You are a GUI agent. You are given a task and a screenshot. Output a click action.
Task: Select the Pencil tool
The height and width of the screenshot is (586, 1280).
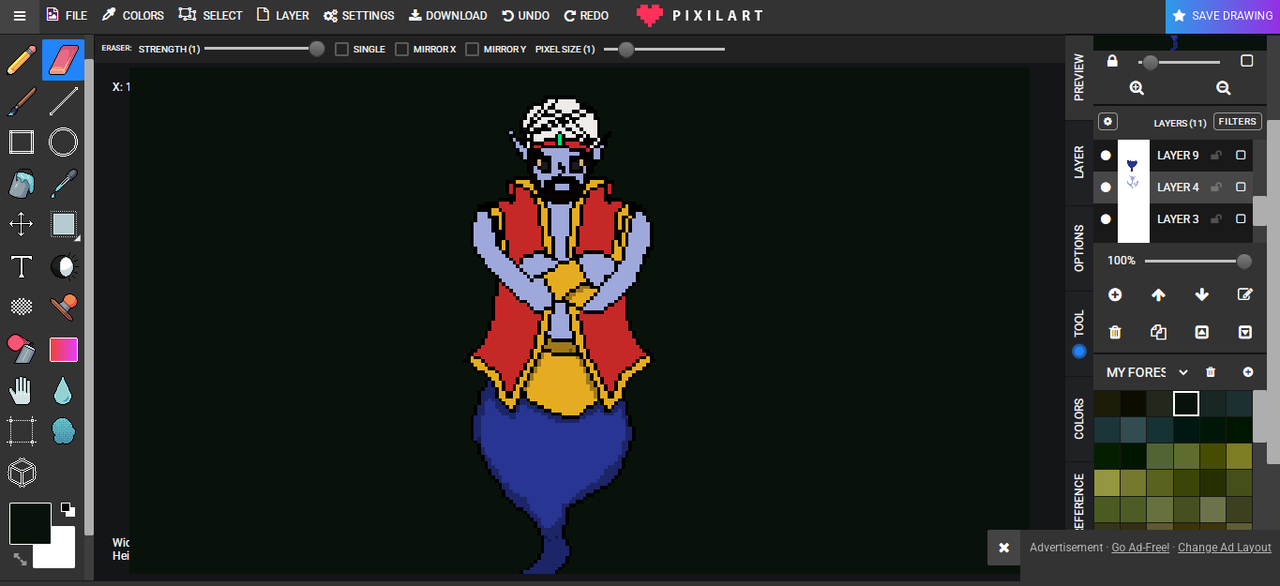(21, 59)
